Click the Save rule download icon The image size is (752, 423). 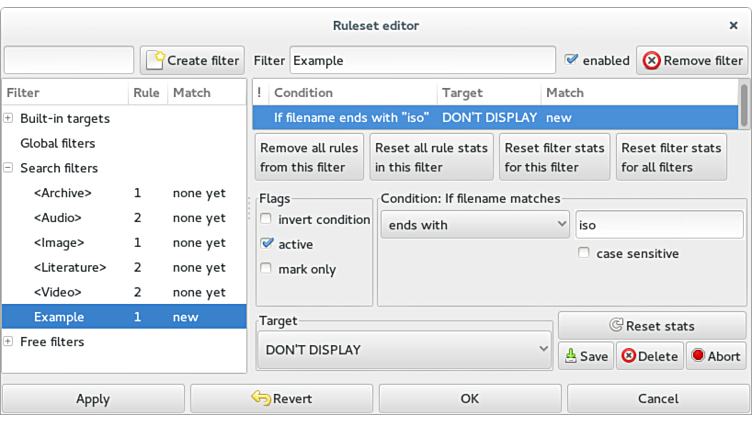tap(569, 356)
